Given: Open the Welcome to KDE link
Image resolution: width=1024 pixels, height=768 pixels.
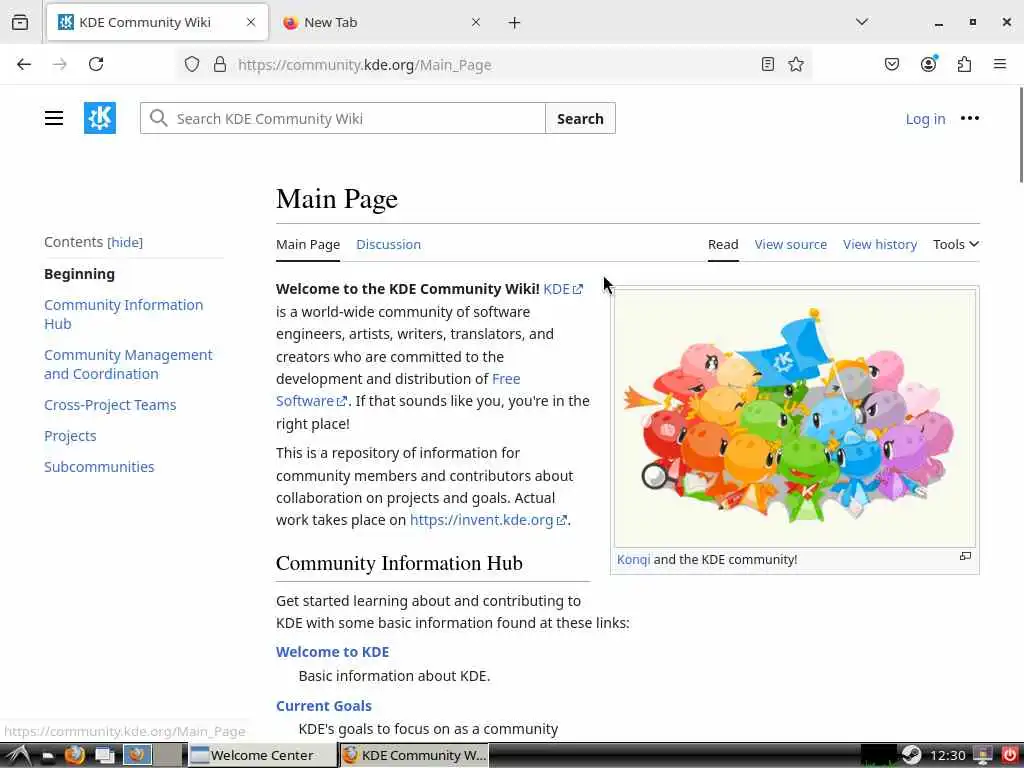Looking at the screenshot, I should click(332, 652).
